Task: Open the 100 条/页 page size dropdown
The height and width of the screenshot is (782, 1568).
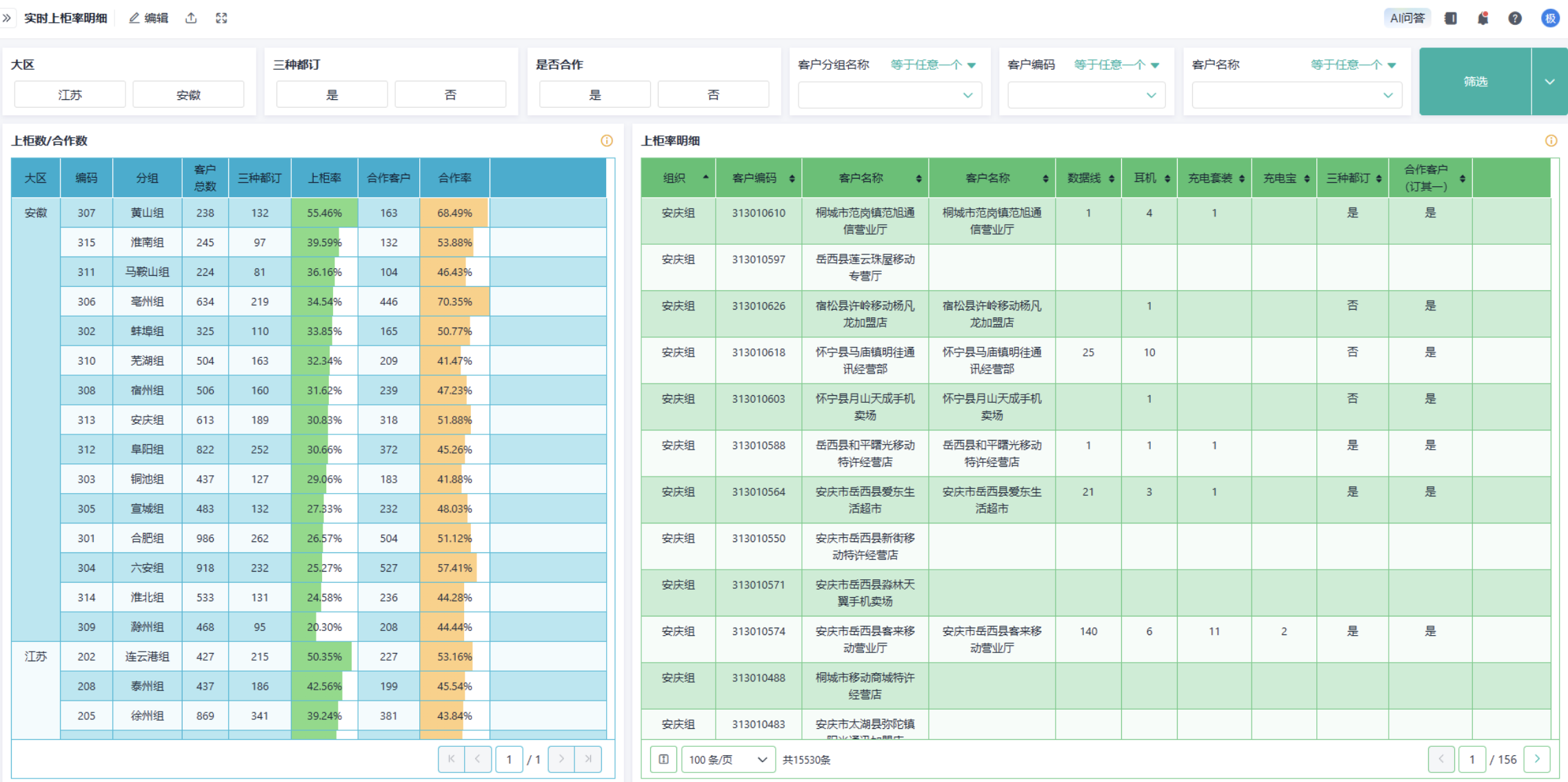Action: (x=727, y=759)
